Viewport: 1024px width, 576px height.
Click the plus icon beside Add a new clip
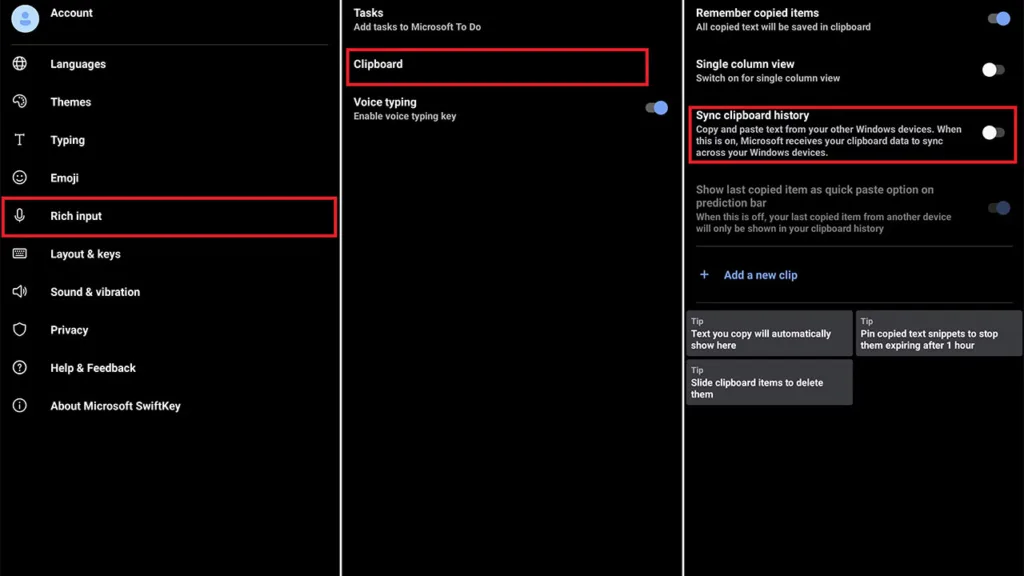704,274
